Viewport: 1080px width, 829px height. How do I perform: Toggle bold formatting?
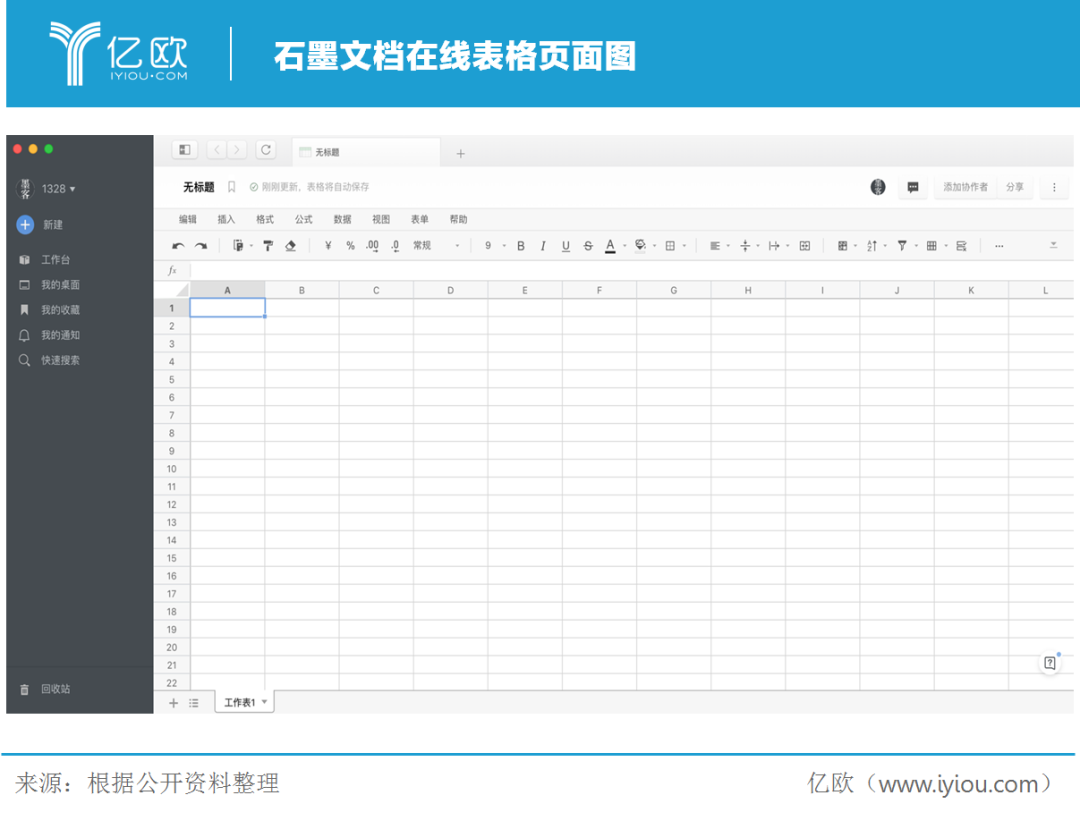pos(521,246)
